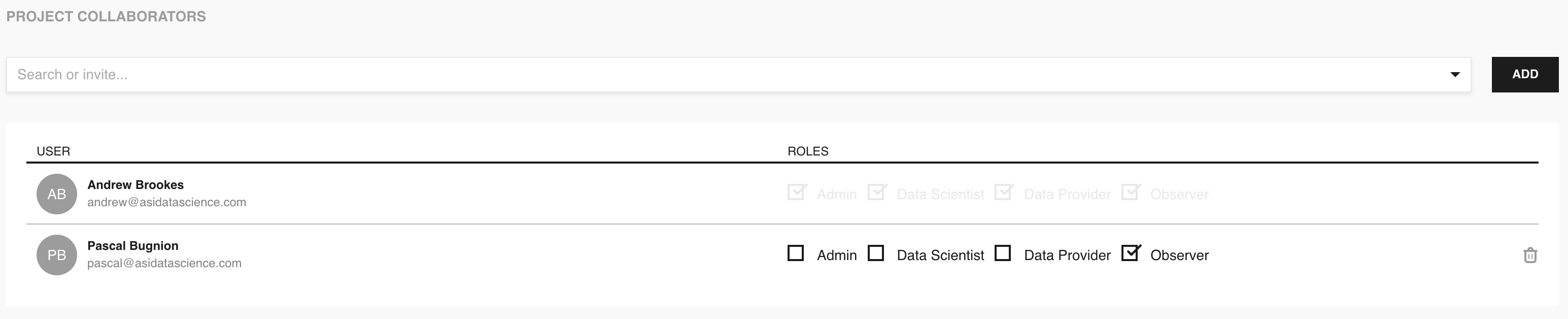
Task: Click Andrew Brookes' disabled Data Scientist checkbox
Action: tap(876, 193)
